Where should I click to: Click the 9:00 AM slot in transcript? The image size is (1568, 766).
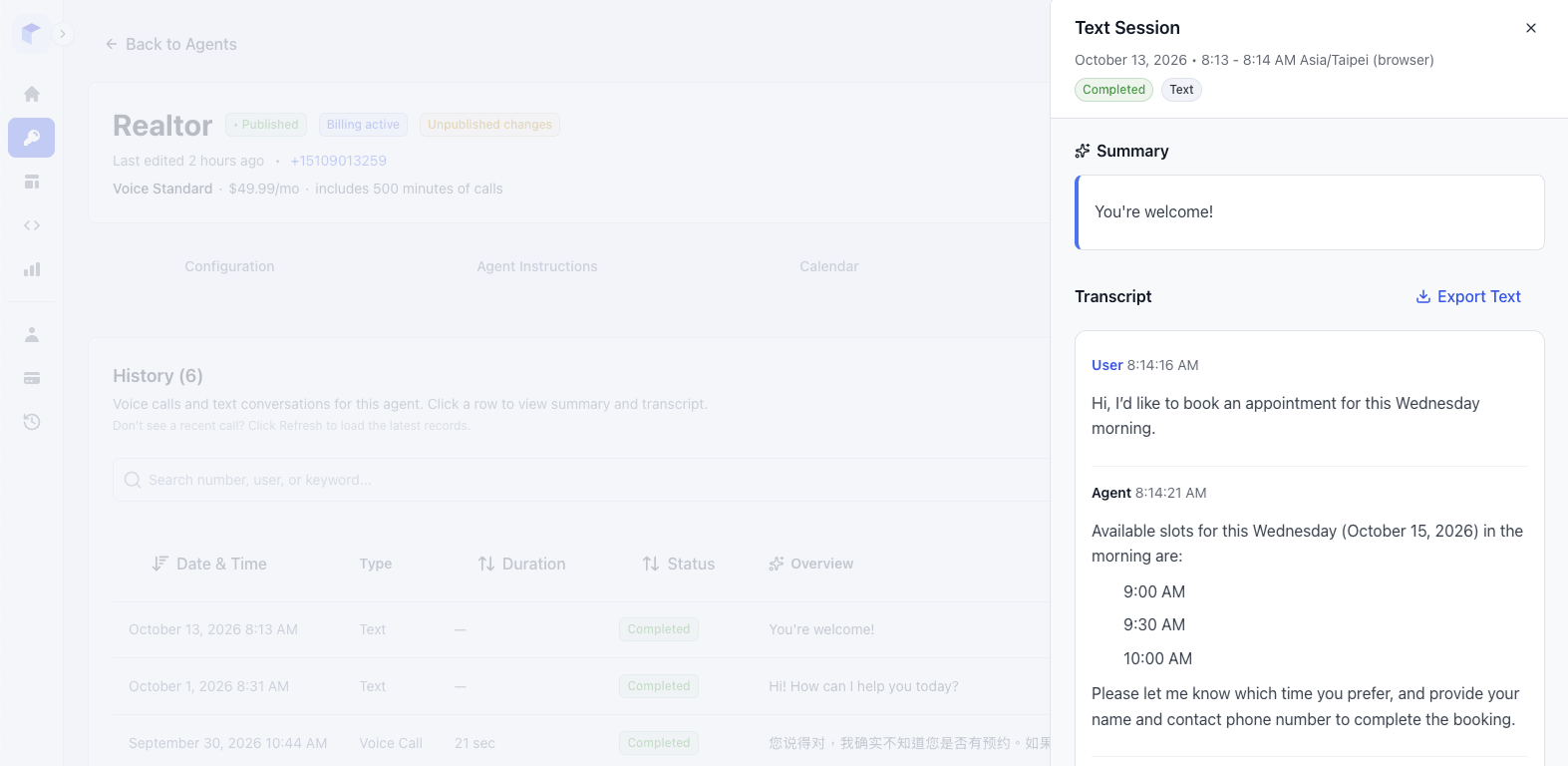[1154, 591]
